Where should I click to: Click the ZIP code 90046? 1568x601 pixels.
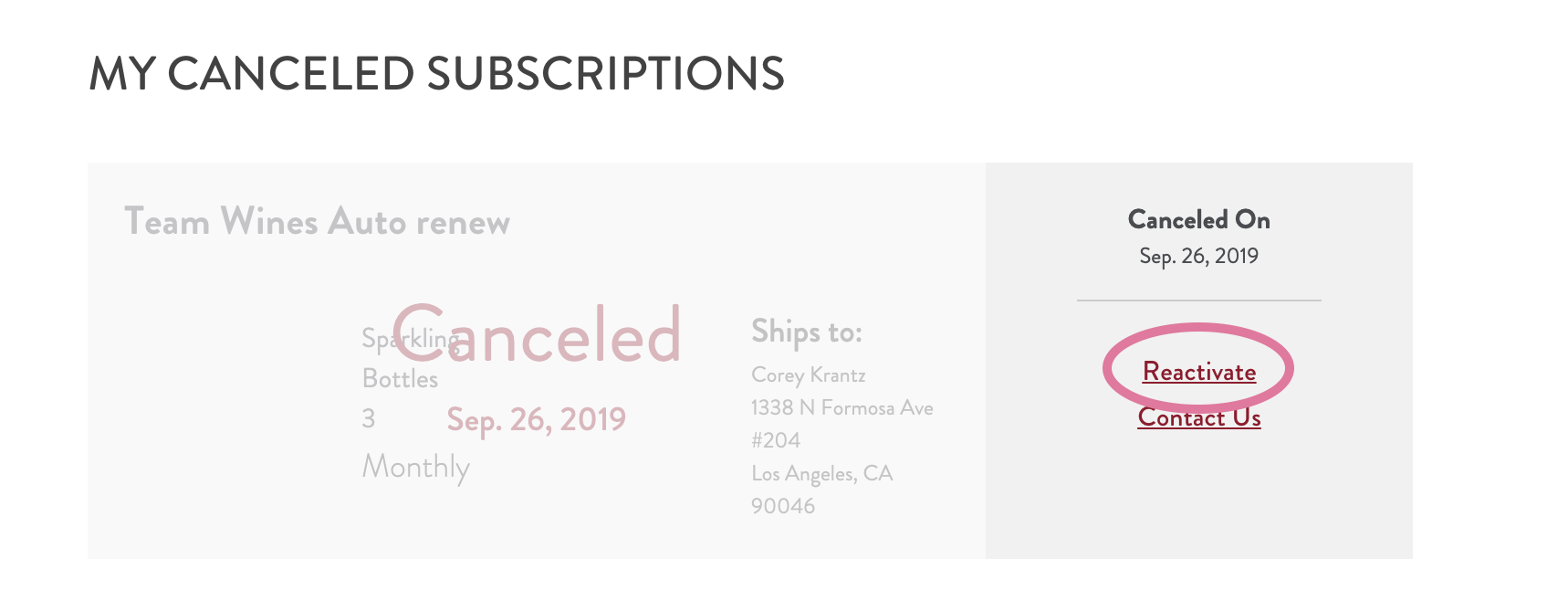click(782, 506)
